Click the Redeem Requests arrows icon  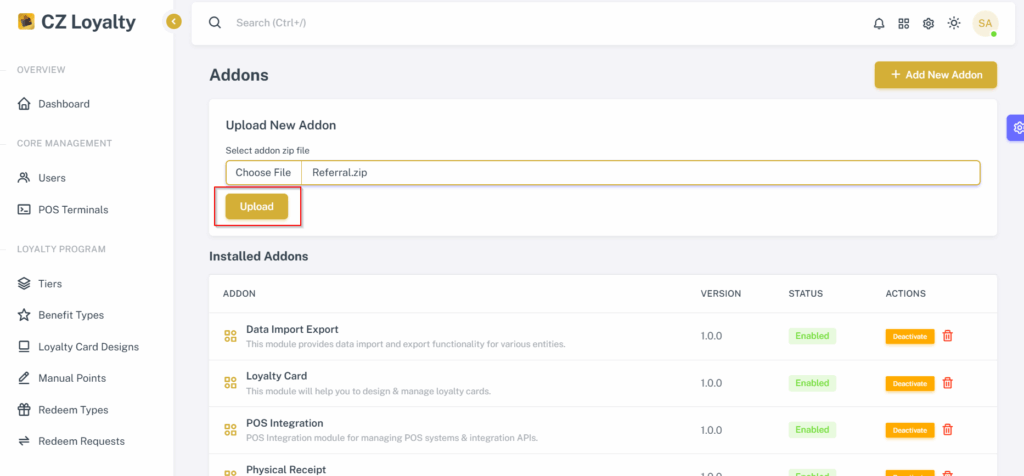click(24, 441)
